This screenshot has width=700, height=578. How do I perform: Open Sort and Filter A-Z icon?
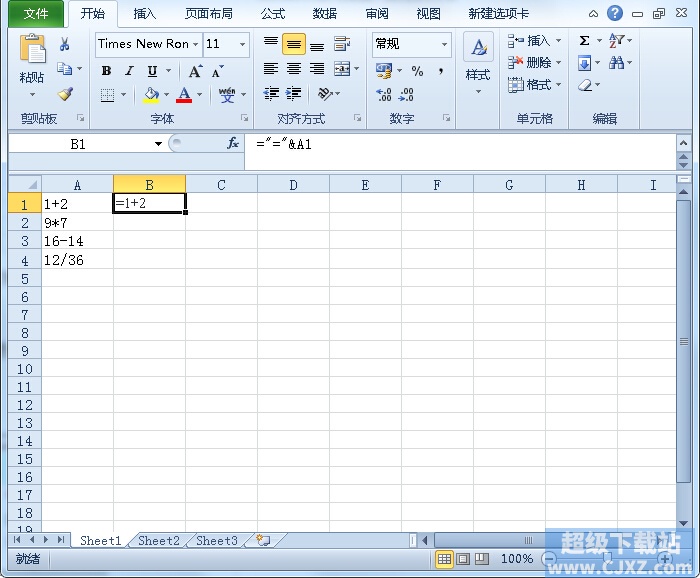pyautogui.click(x=617, y=41)
